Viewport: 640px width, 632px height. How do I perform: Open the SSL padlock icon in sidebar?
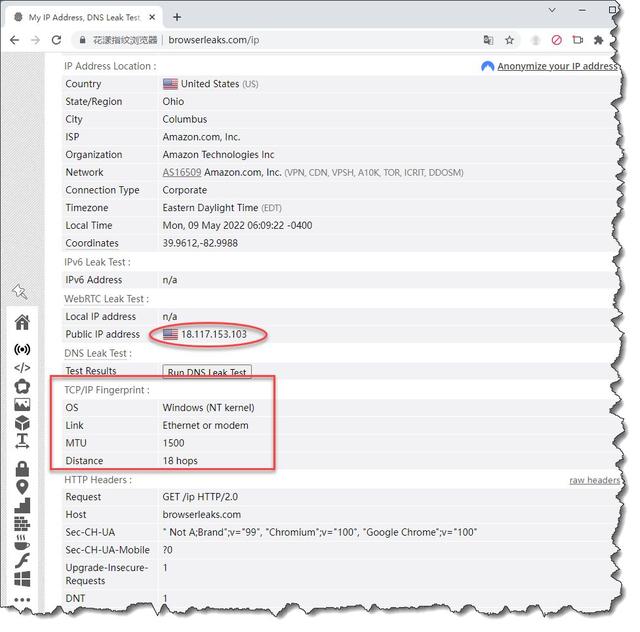(x=22, y=469)
